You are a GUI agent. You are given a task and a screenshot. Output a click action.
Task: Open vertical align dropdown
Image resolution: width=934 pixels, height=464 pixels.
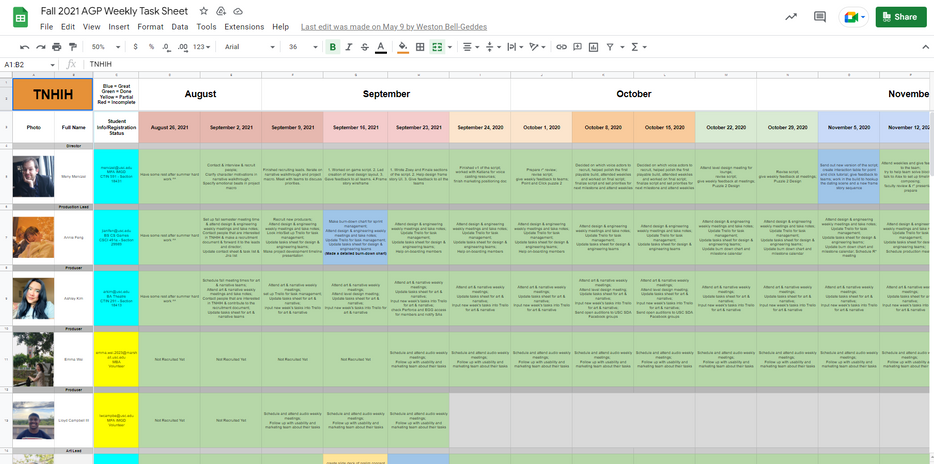(493, 47)
